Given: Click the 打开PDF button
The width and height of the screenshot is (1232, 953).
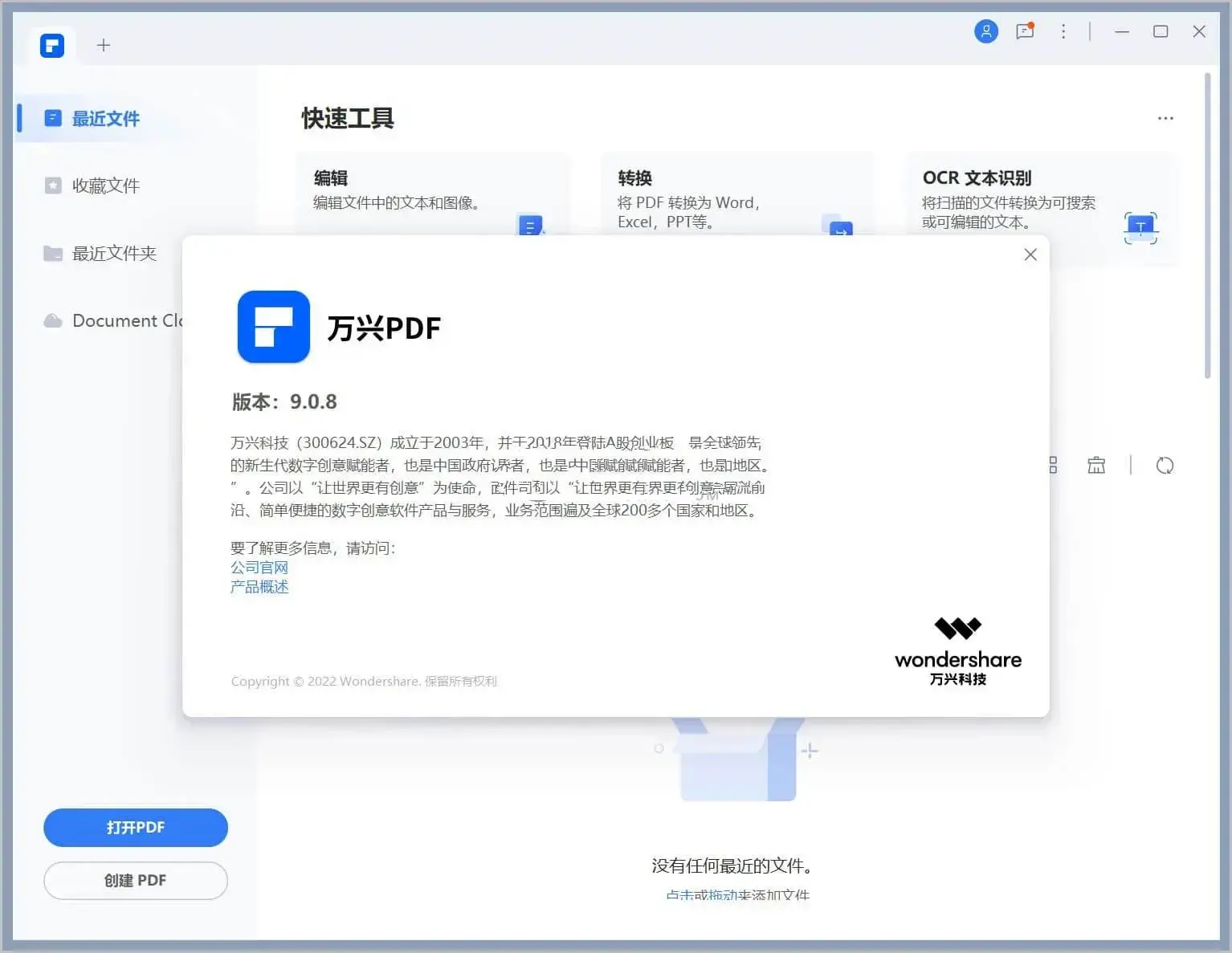Looking at the screenshot, I should tap(135, 828).
